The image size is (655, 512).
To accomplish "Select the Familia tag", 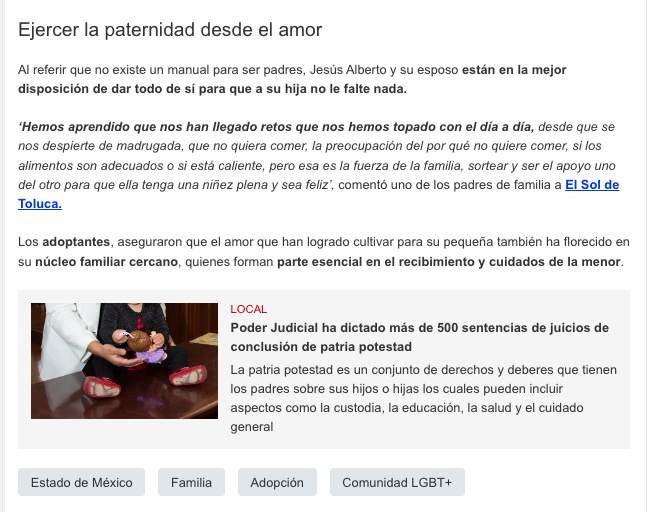I will [191, 482].
